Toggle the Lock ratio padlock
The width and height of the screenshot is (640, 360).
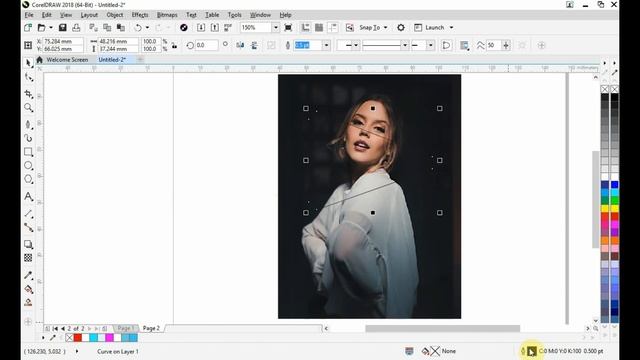coord(174,45)
